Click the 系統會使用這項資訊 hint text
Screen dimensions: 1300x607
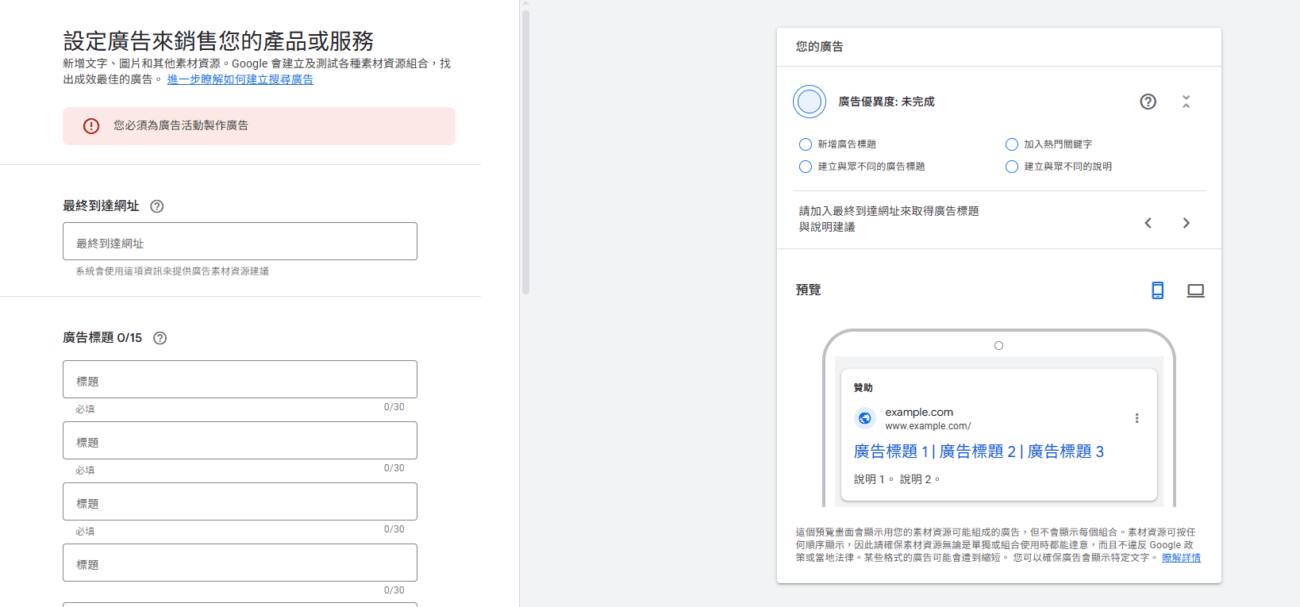pos(172,271)
